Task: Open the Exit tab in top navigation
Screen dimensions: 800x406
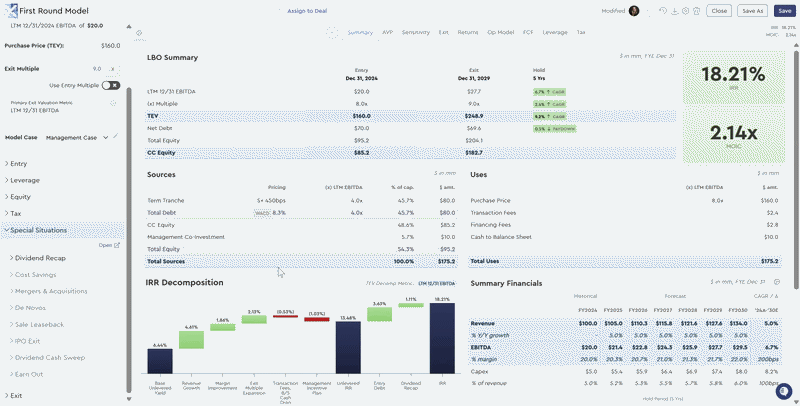Action: 443,32
